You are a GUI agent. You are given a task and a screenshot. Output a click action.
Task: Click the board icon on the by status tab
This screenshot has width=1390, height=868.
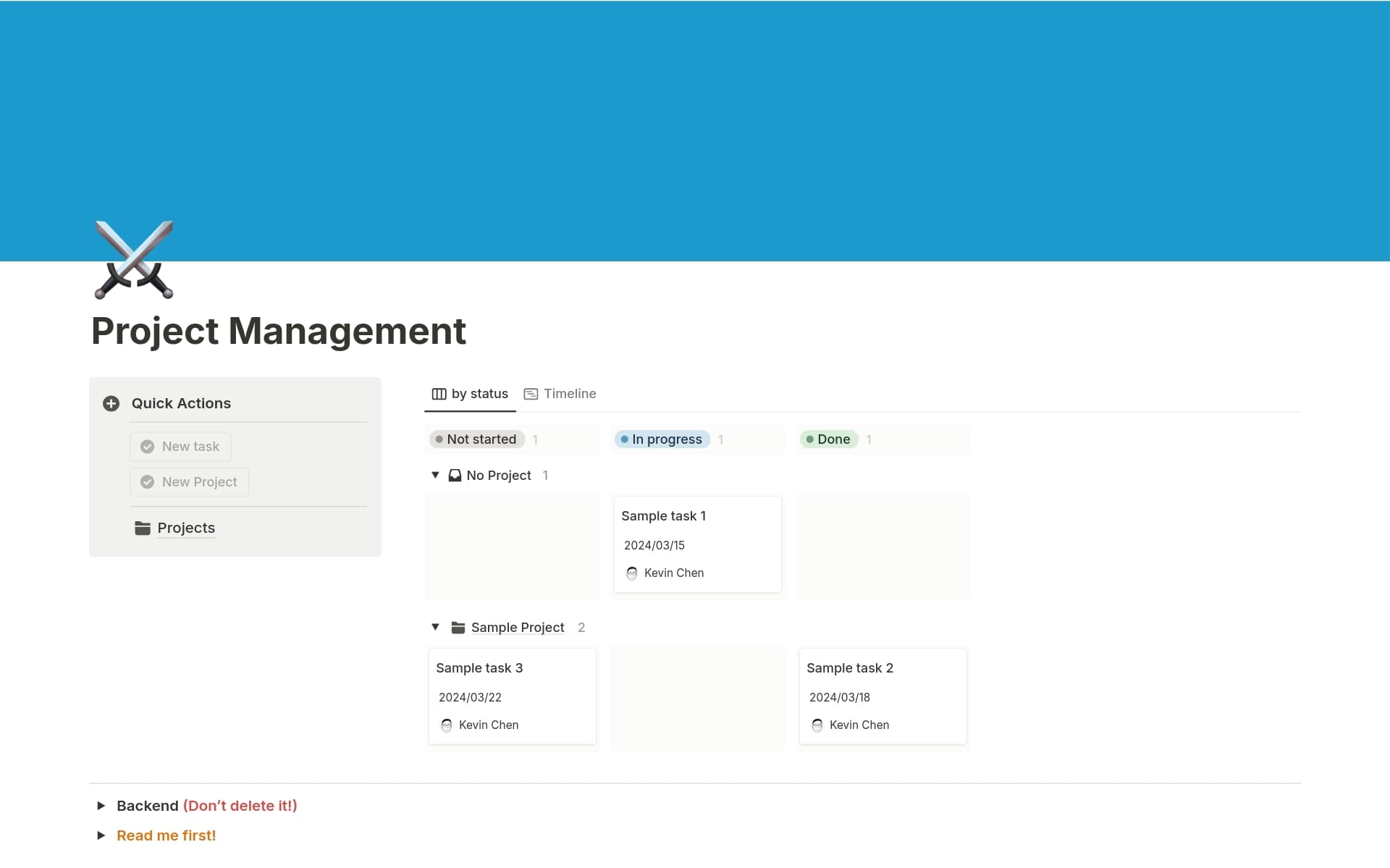439,394
